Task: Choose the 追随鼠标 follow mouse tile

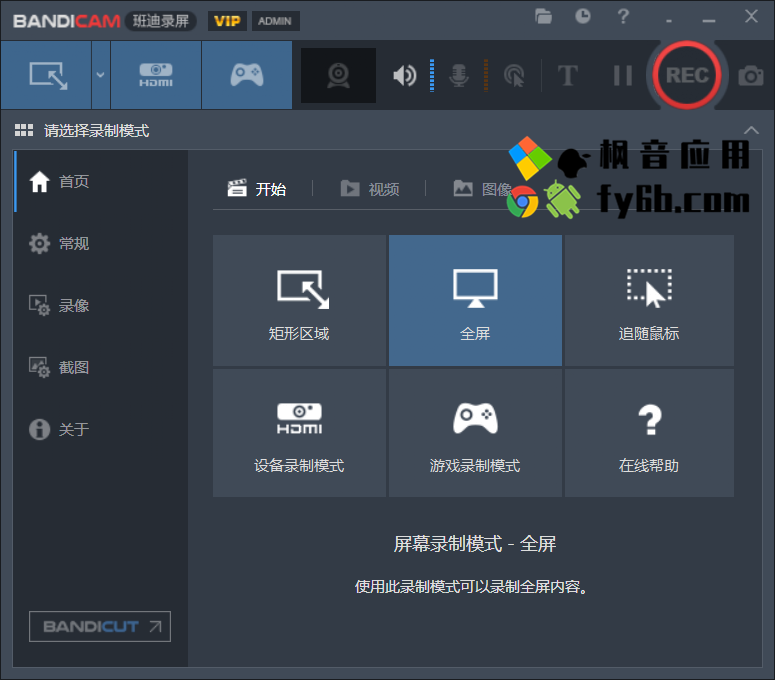Action: pos(649,300)
